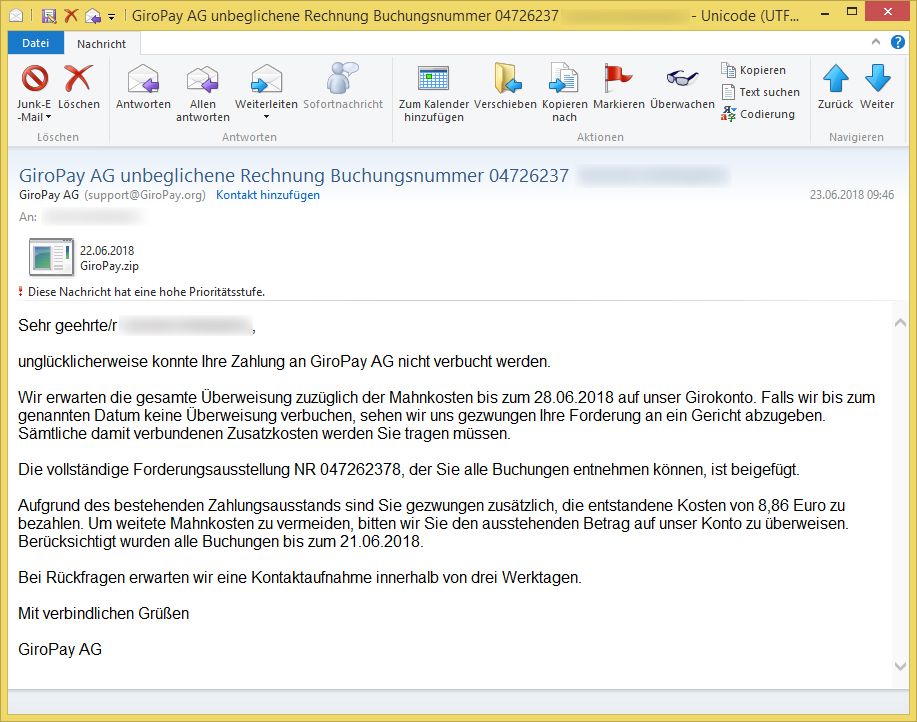Maximize the message window
The image size is (917, 722).
(x=852, y=12)
